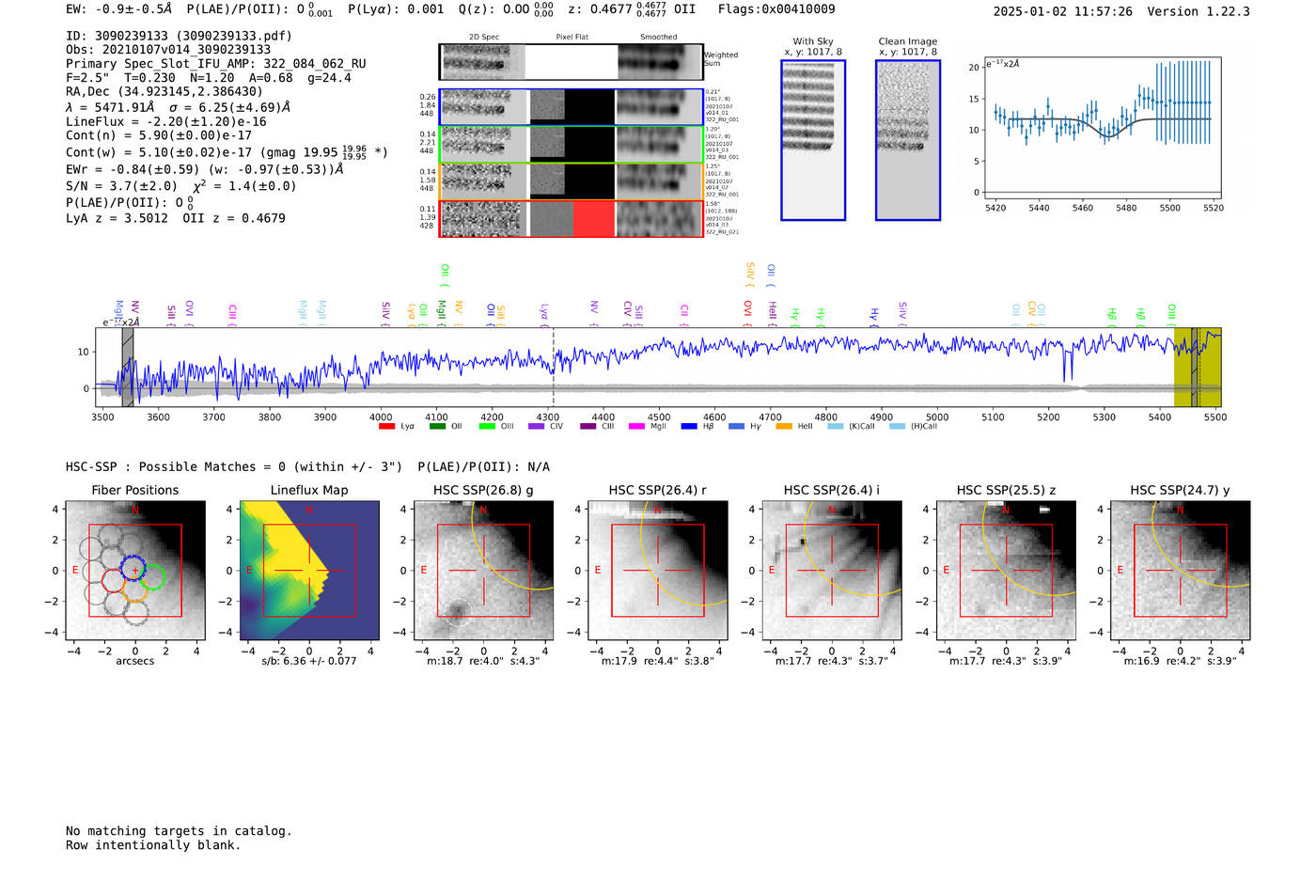Click the Fiber Positions panel
The height and width of the screenshot is (896, 1316).
(135, 571)
